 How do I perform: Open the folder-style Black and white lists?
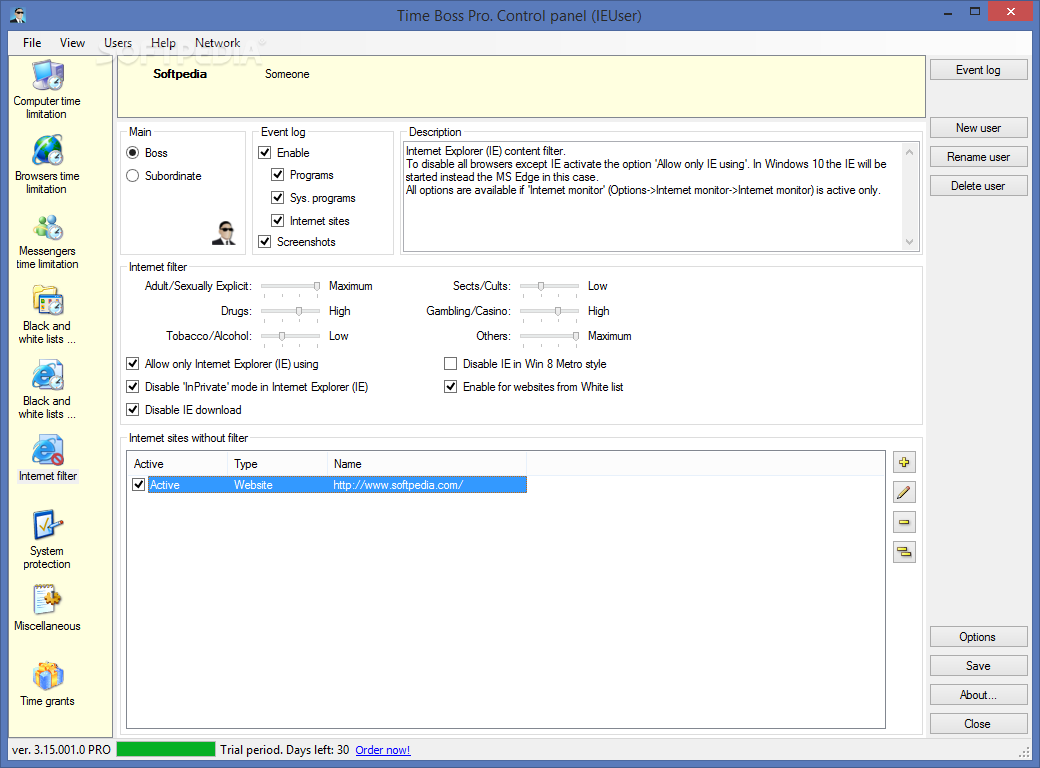47,315
